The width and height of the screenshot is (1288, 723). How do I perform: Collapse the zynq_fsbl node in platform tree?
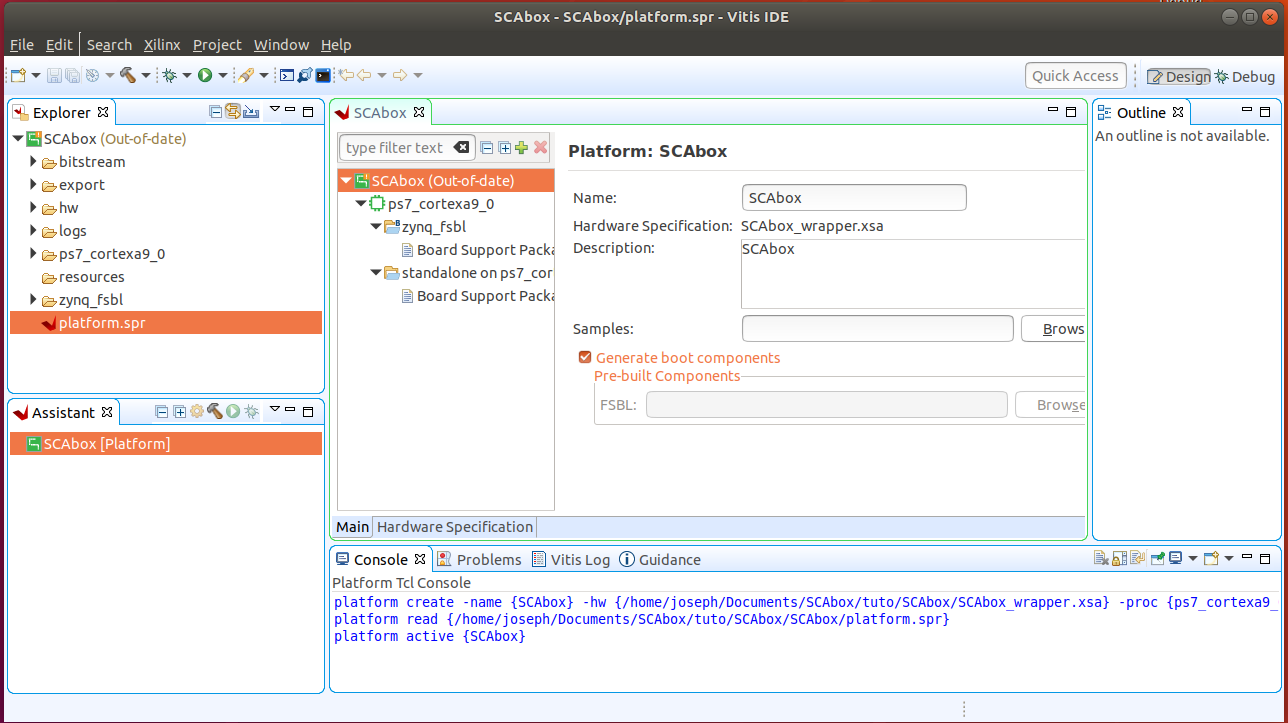[377, 227]
